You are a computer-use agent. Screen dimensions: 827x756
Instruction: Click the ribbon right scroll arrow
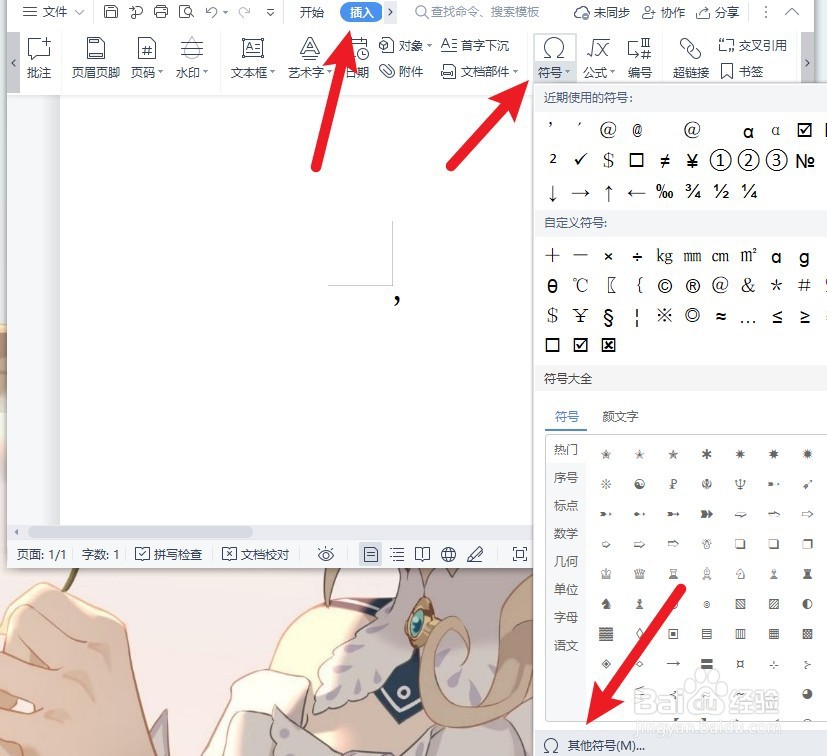coord(807,63)
